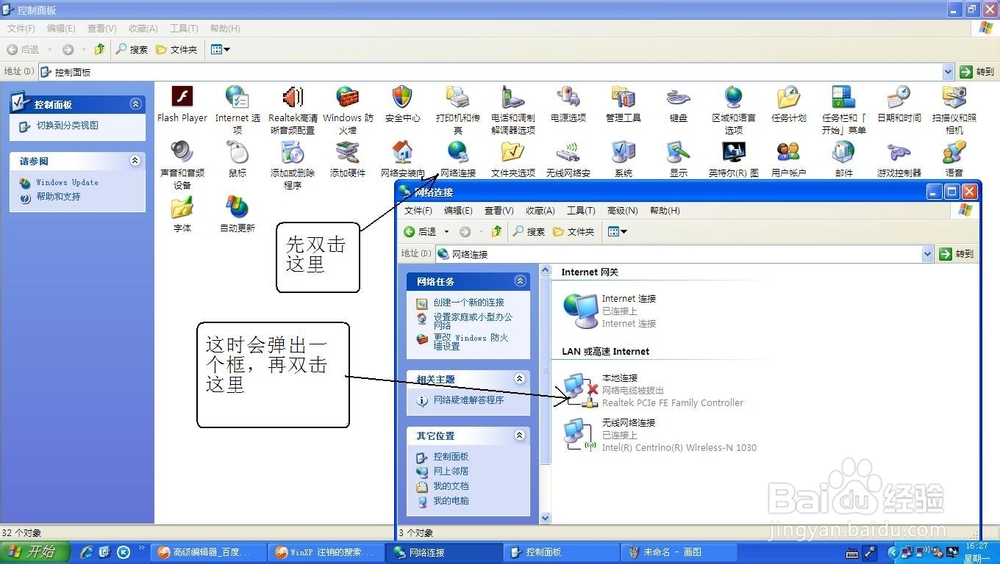Select Internet 连接 gateway item
Image resolution: width=1000 pixels, height=564 pixels.
(610, 311)
